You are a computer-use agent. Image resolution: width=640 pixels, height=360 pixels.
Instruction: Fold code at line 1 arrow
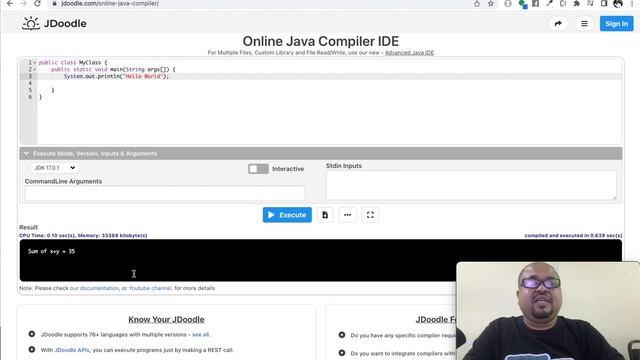[34, 62]
